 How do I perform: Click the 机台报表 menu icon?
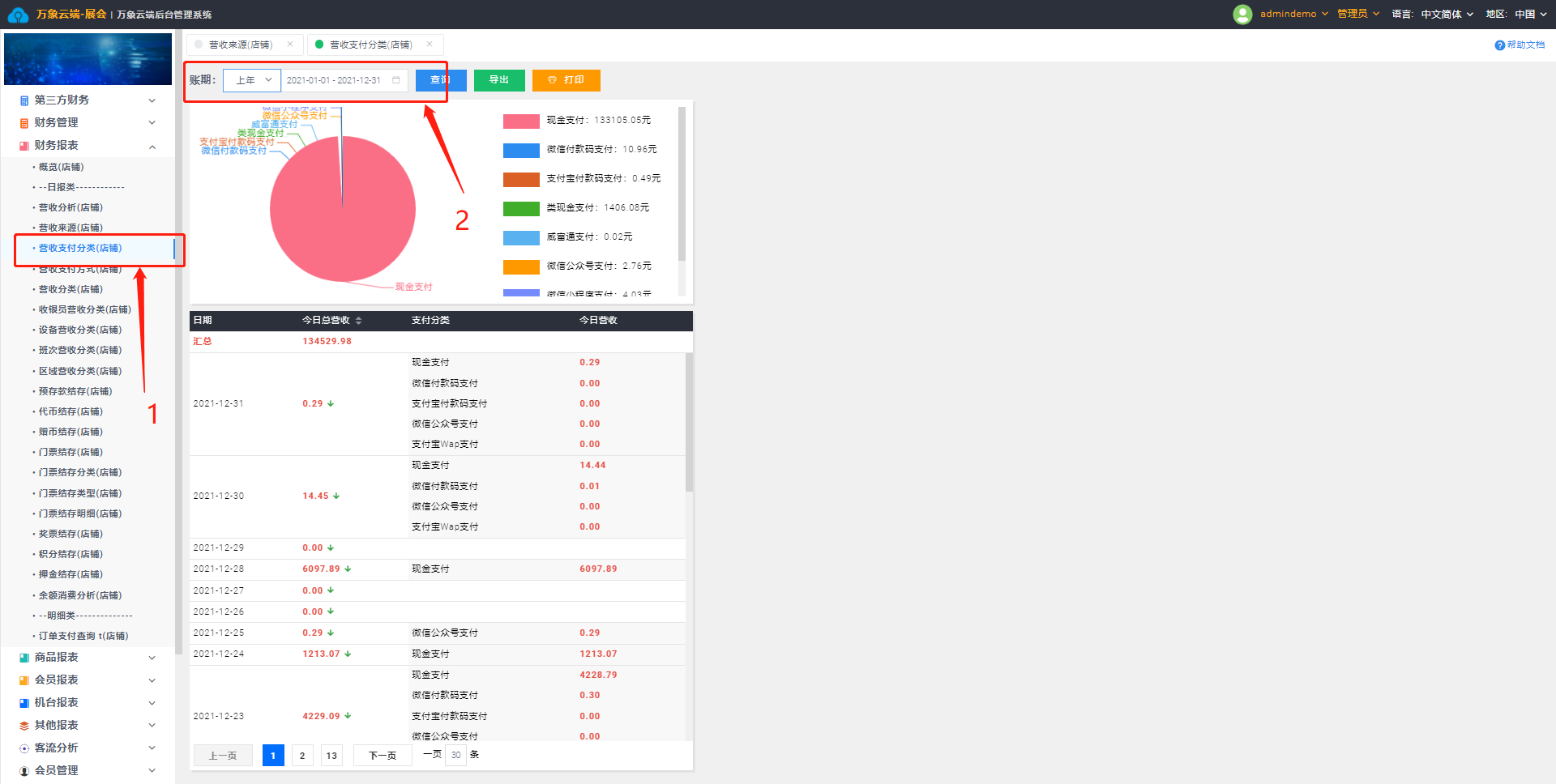coord(24,703)
